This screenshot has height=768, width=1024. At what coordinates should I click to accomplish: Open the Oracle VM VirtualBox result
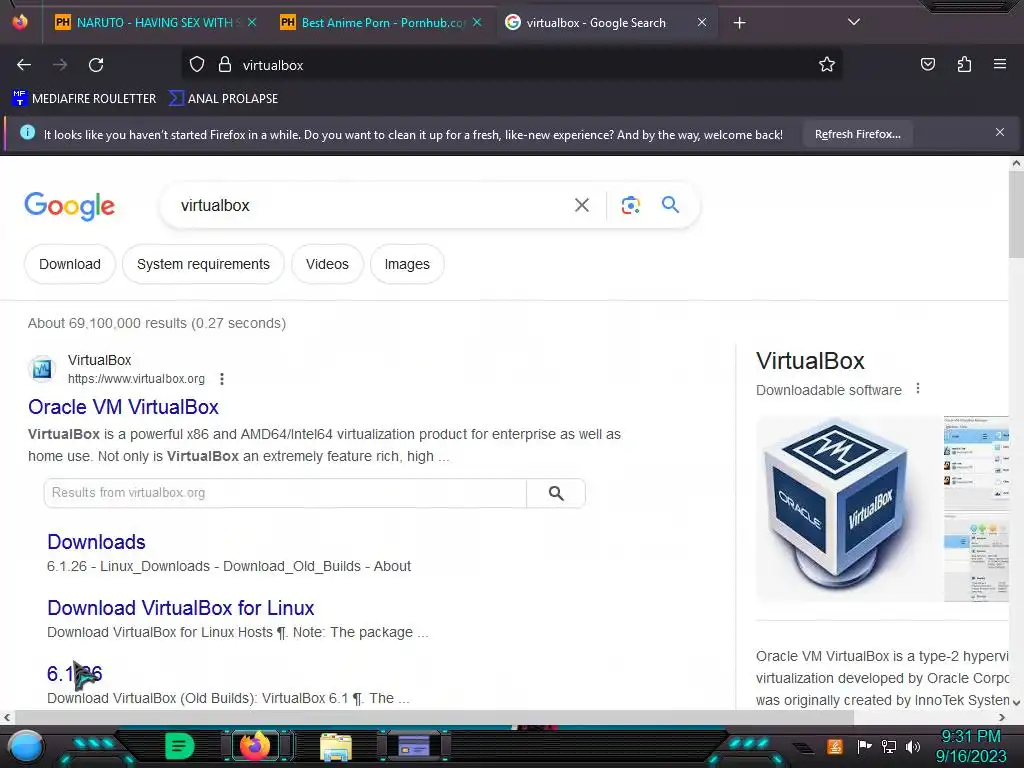coord(123,407)
